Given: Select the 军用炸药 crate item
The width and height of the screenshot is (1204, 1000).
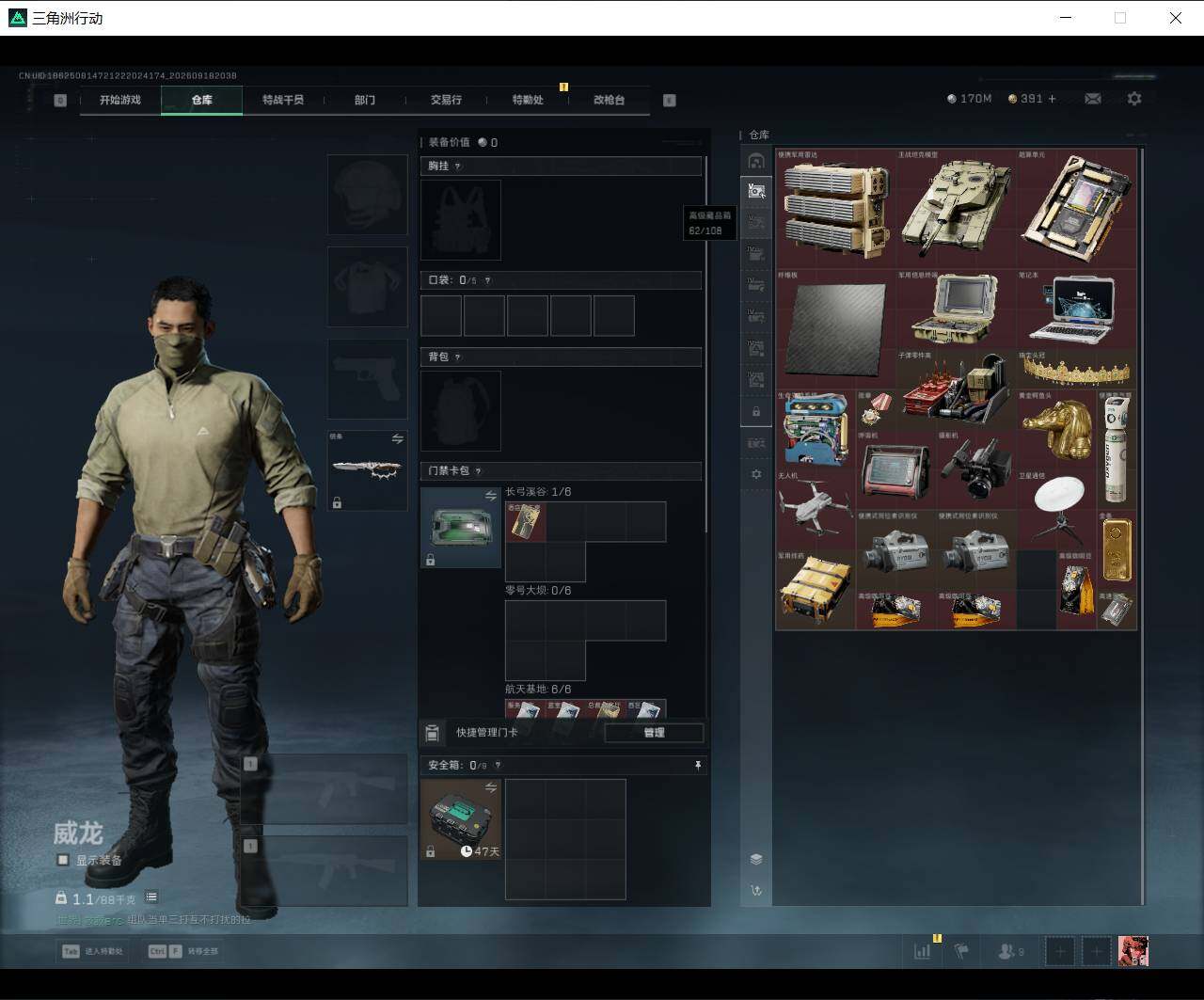Looking at the screenshot, I should point(816,590).
